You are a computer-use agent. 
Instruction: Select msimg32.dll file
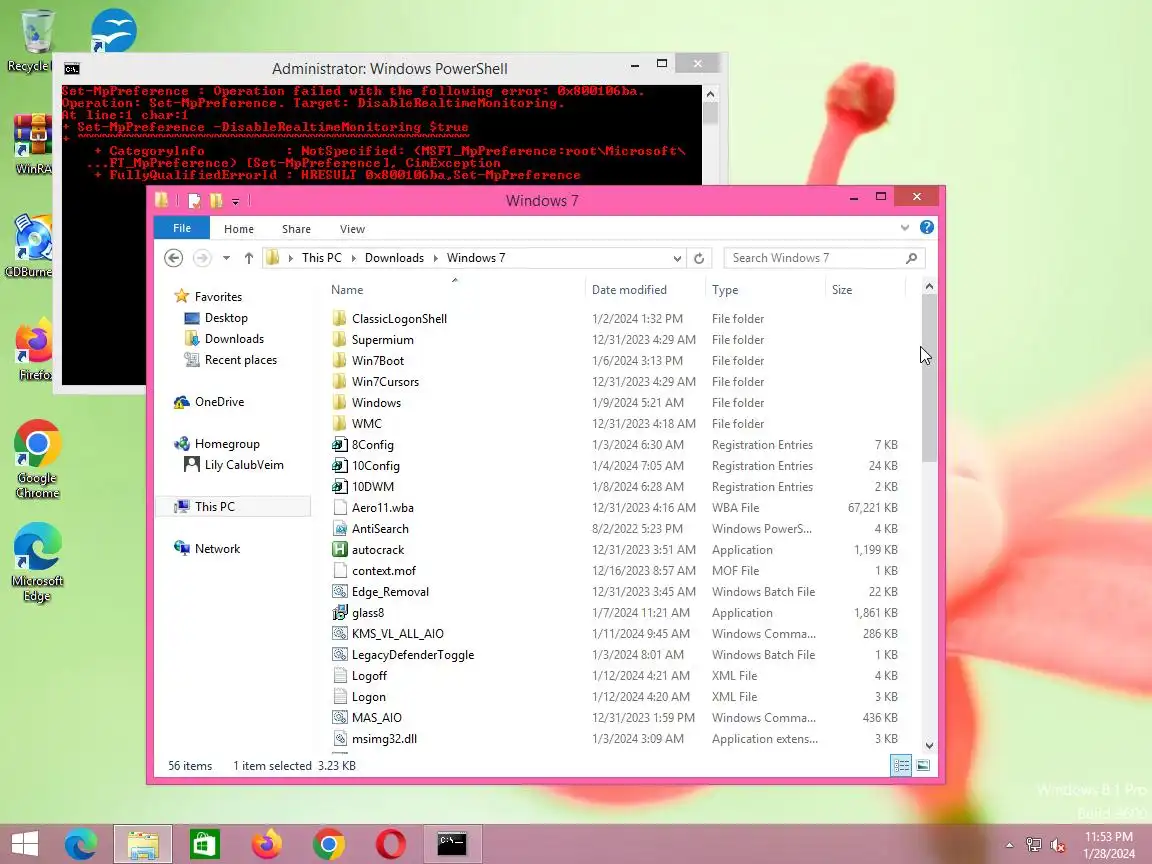pos(384,739)
